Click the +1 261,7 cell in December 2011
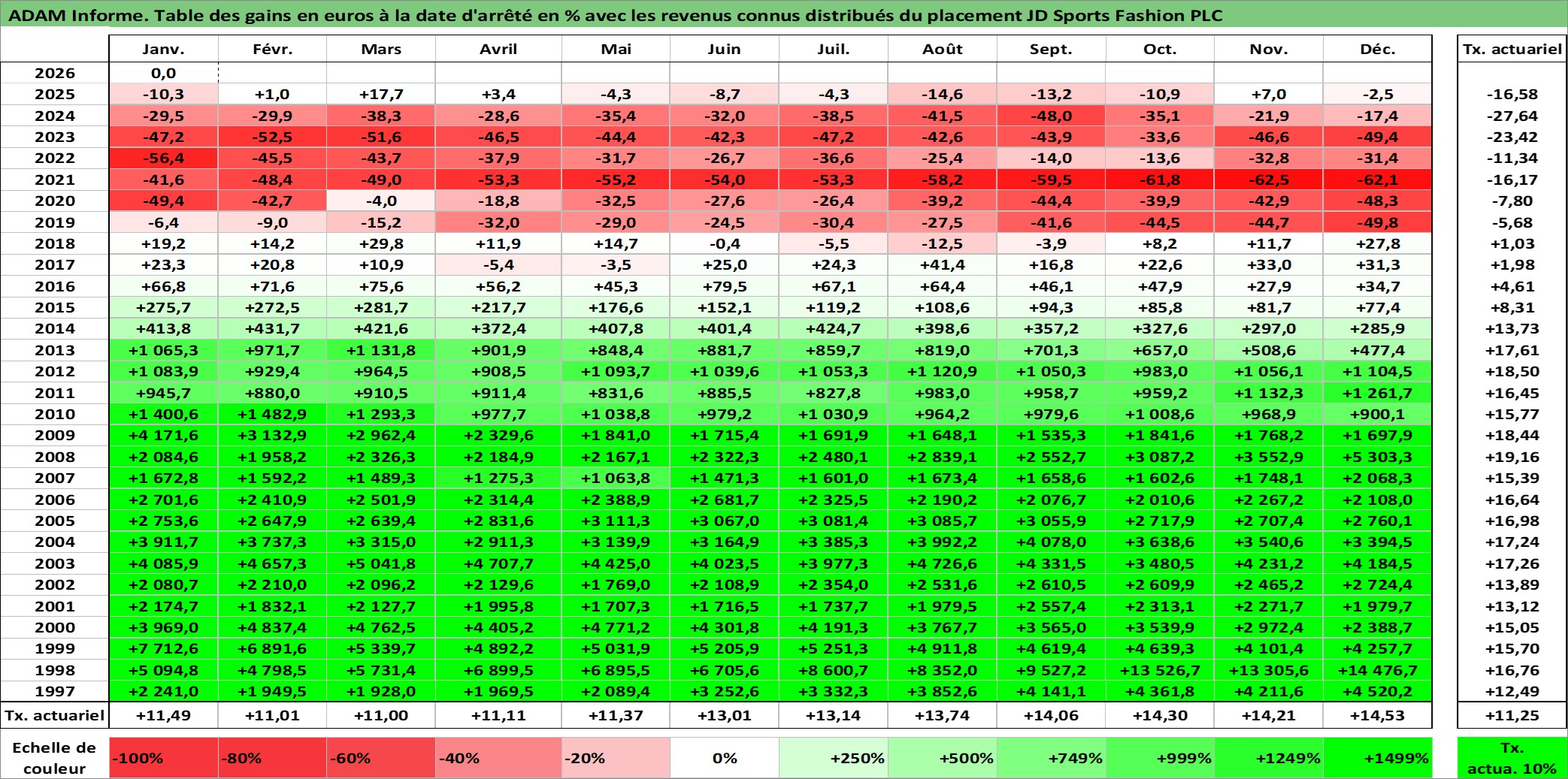Screen dimensions: 1568x779 1377,393
